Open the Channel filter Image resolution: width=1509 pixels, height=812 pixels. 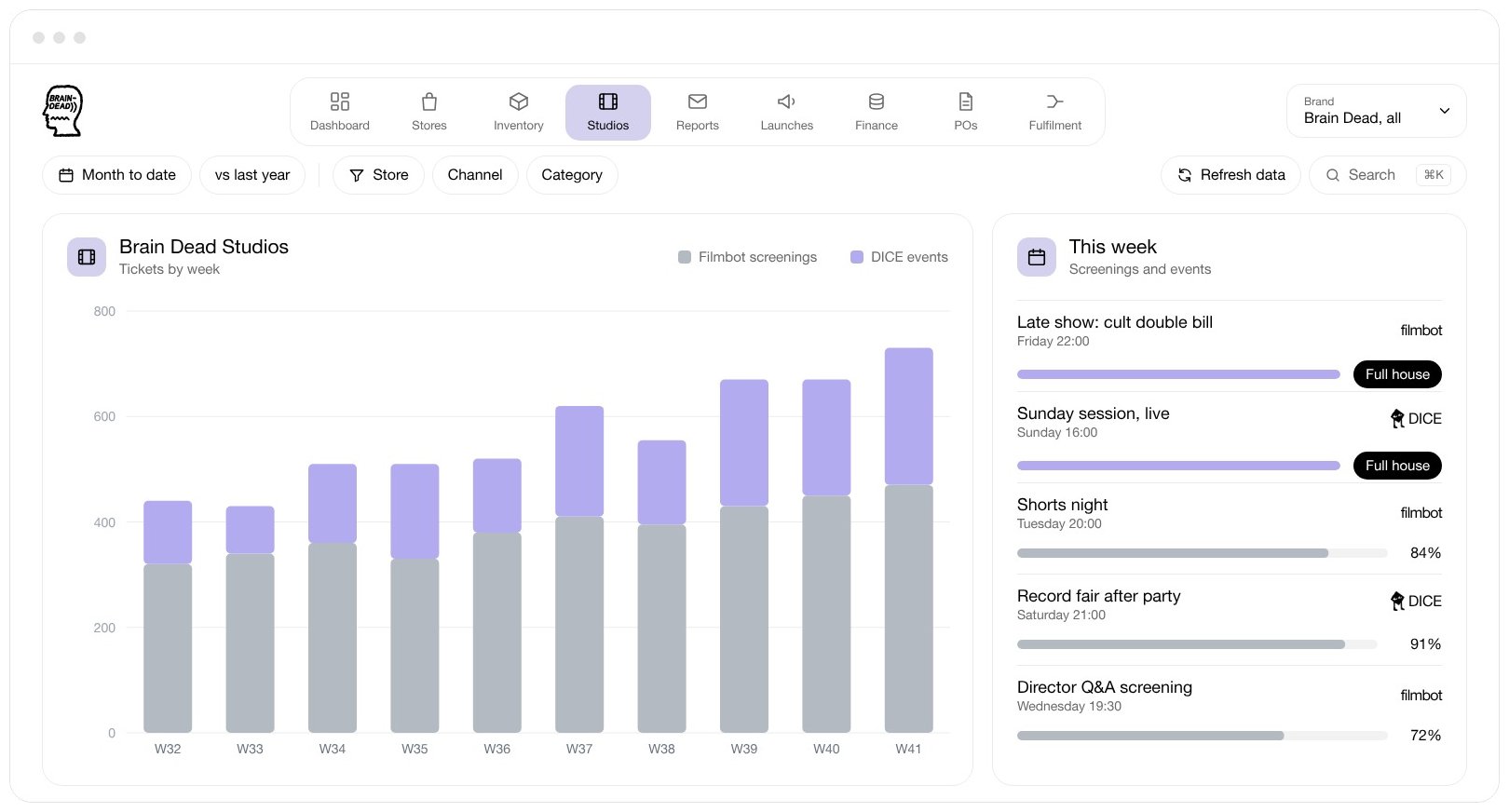click(475, 175)
